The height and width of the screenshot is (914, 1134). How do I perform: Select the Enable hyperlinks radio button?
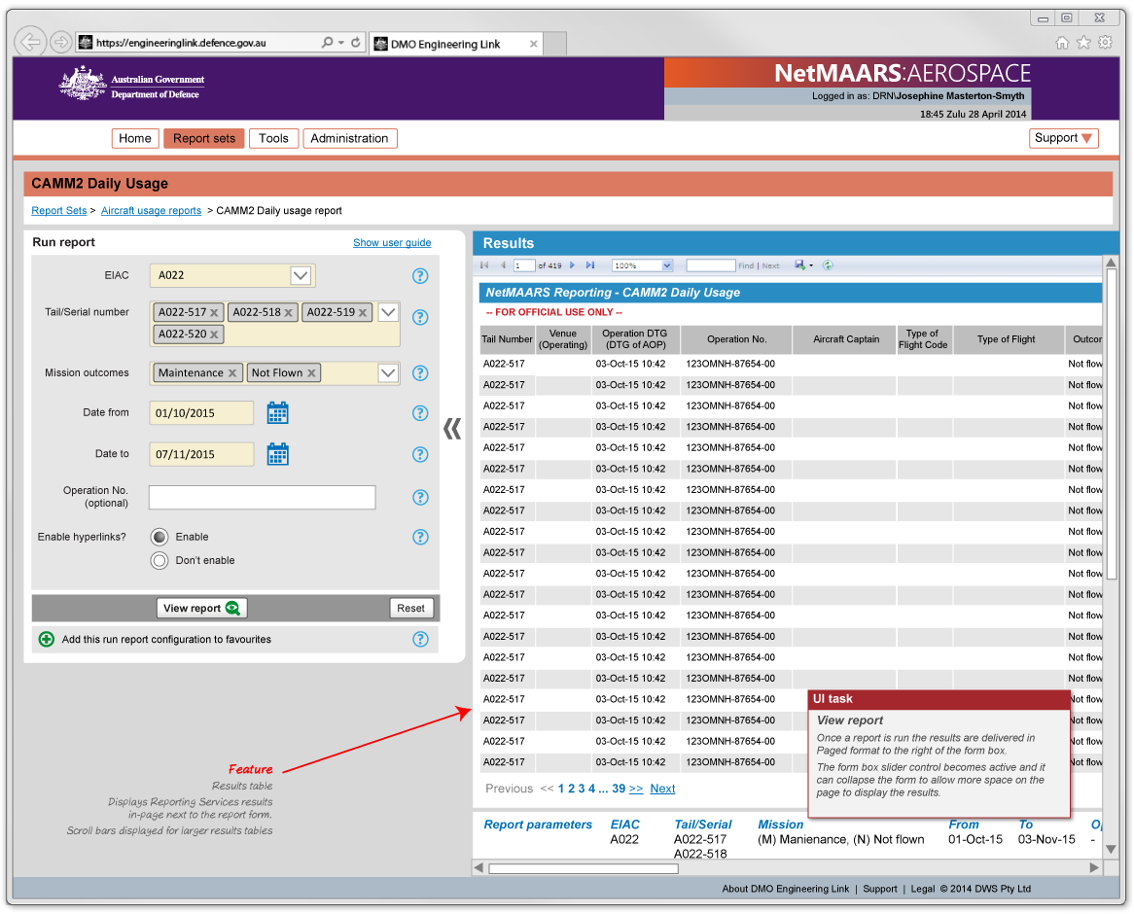point(159,537)
